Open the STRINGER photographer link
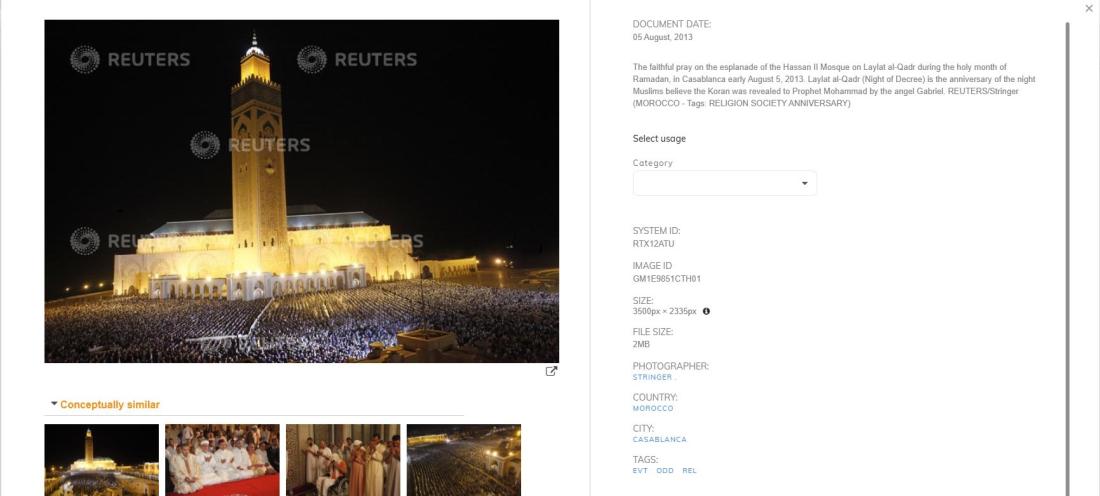 tap(654, 377)
